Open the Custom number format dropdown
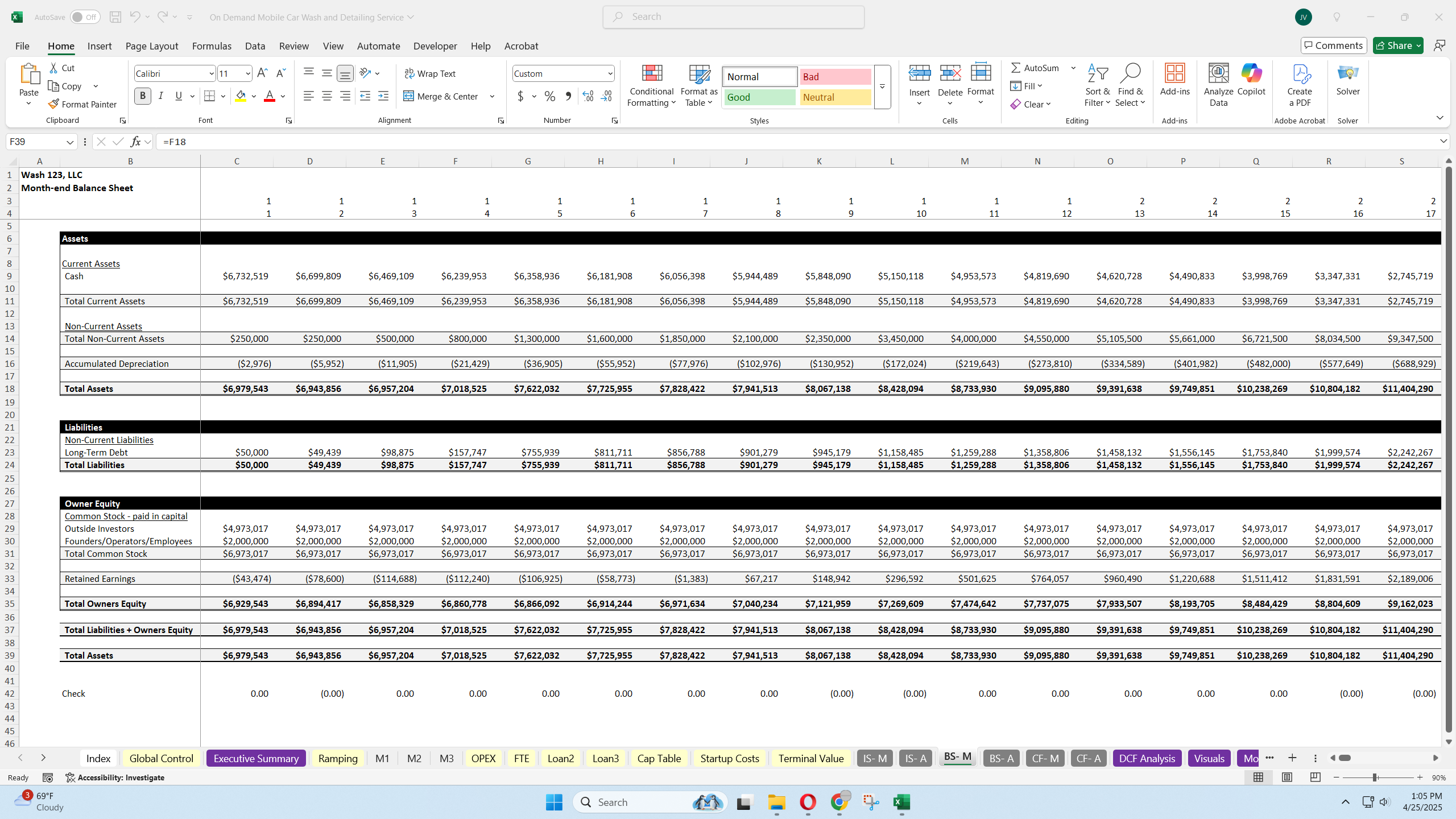 point(610,73)
